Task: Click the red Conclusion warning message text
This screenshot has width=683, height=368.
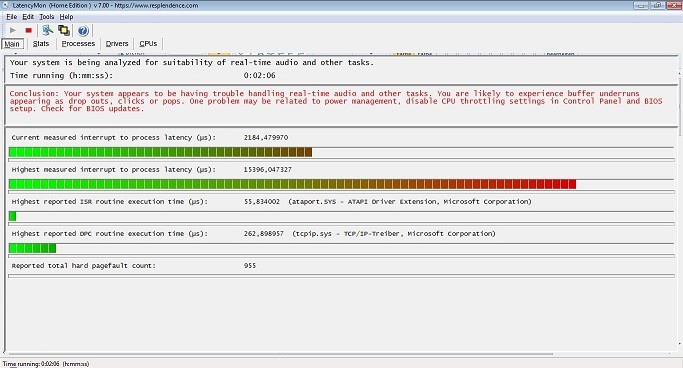Action: (336, 101)
